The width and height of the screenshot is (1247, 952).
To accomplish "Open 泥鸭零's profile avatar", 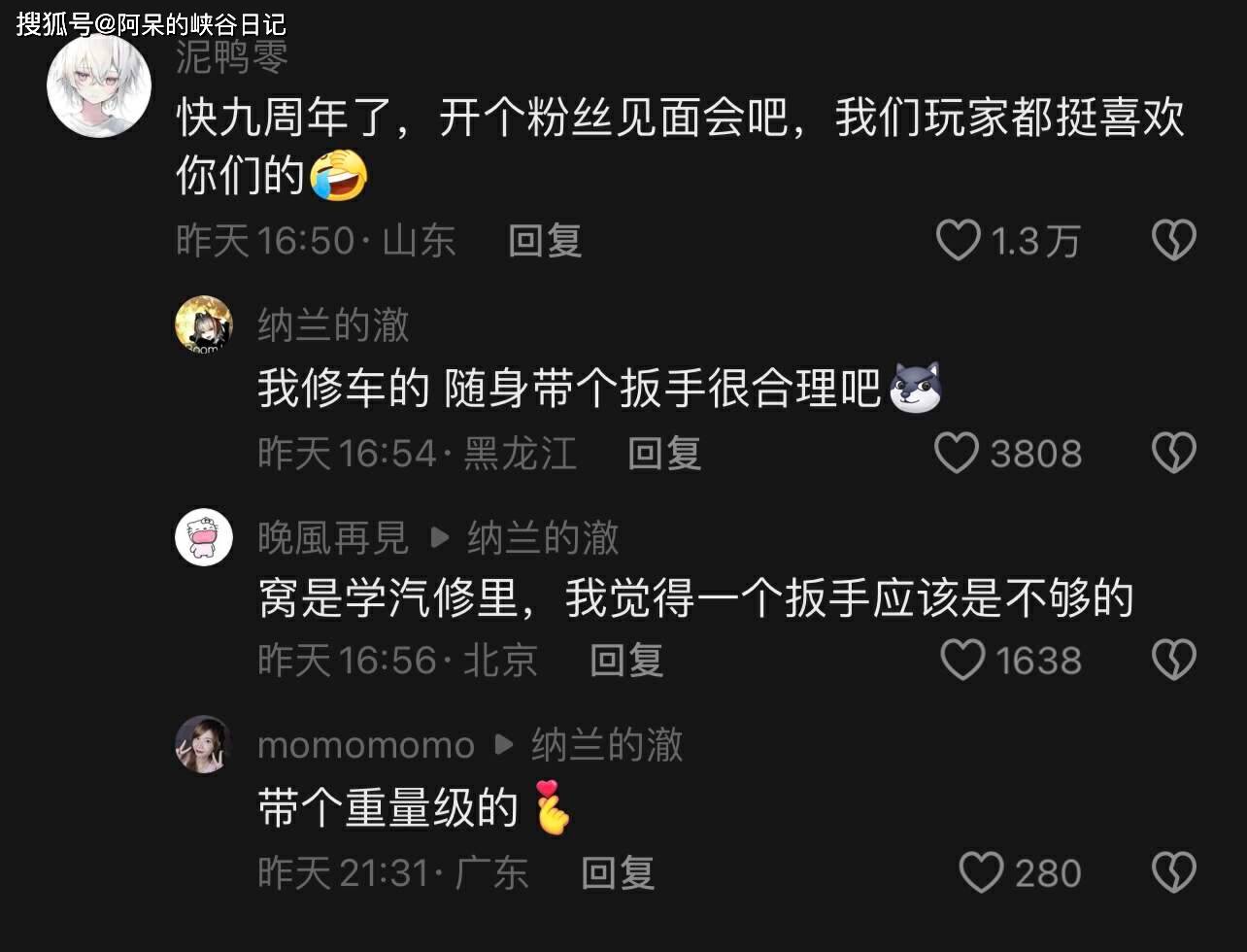I will [99, 85].
